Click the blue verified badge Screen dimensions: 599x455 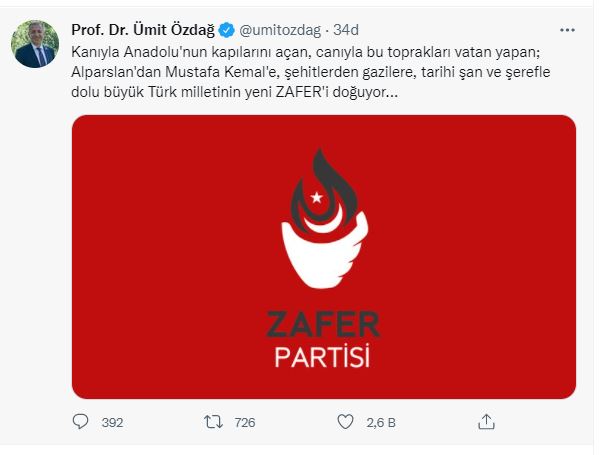[x=227, y=30]
